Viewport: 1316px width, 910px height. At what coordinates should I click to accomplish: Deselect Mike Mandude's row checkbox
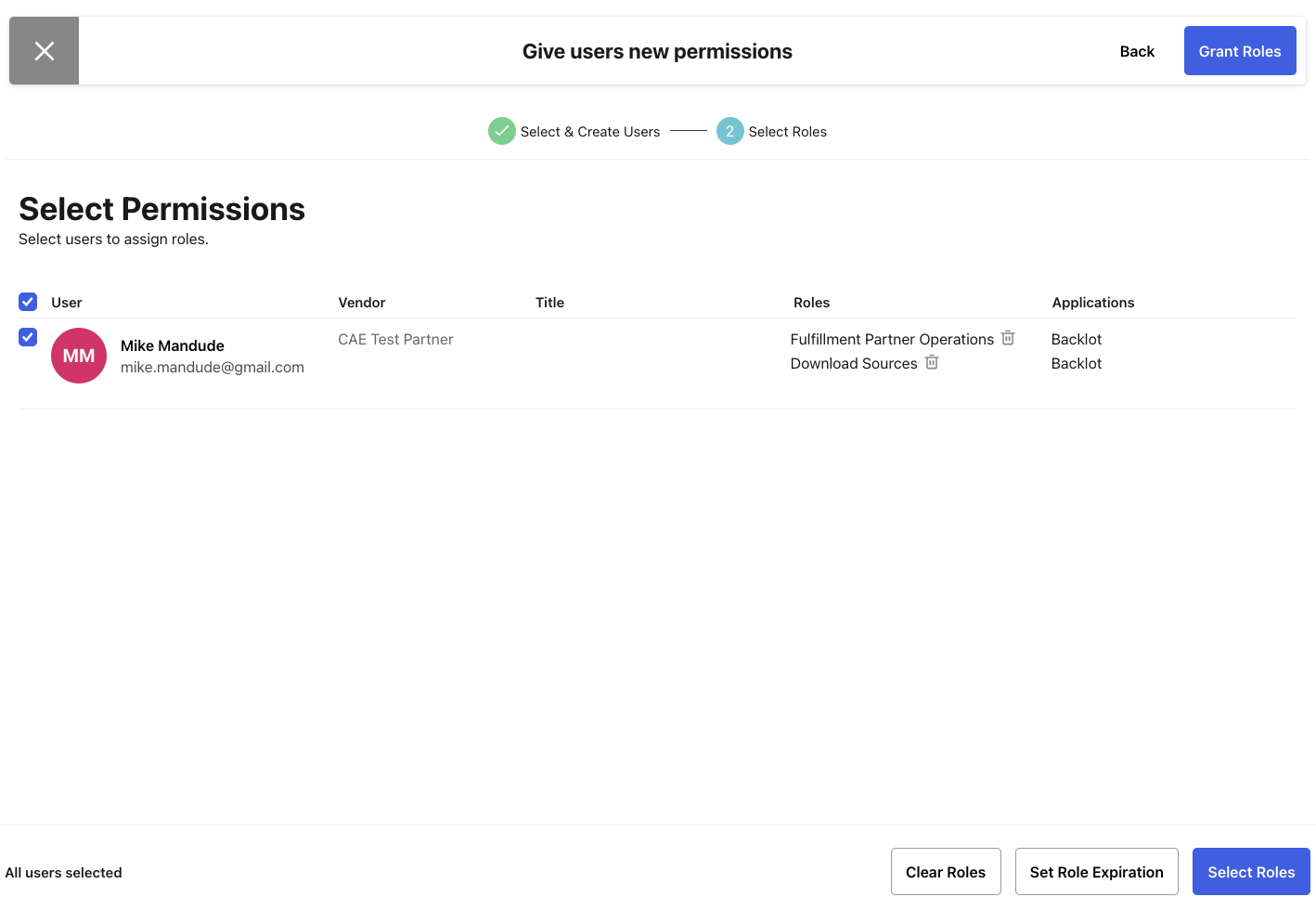pos(27,337)
